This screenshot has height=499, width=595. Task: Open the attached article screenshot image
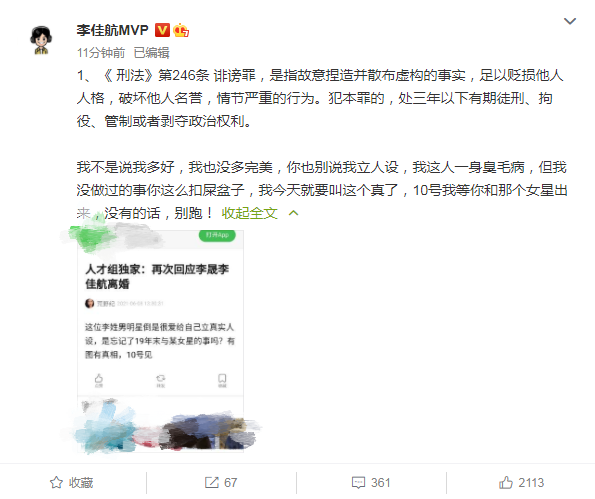161,341
